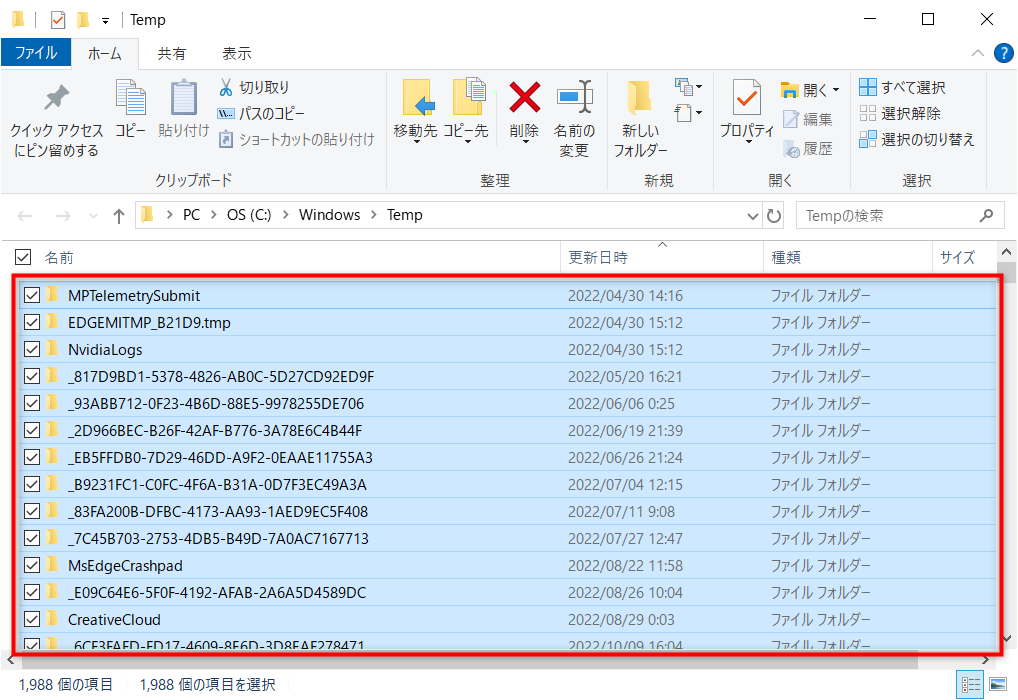
Task: Click the refresh button beside address bar
Action: coord(774,216)
